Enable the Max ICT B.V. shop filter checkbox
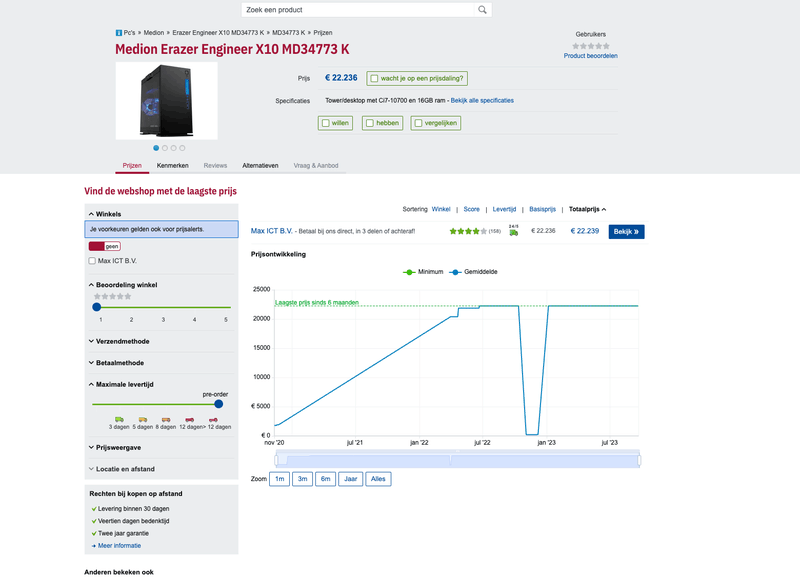800x577 pixels. coord(93,261)
